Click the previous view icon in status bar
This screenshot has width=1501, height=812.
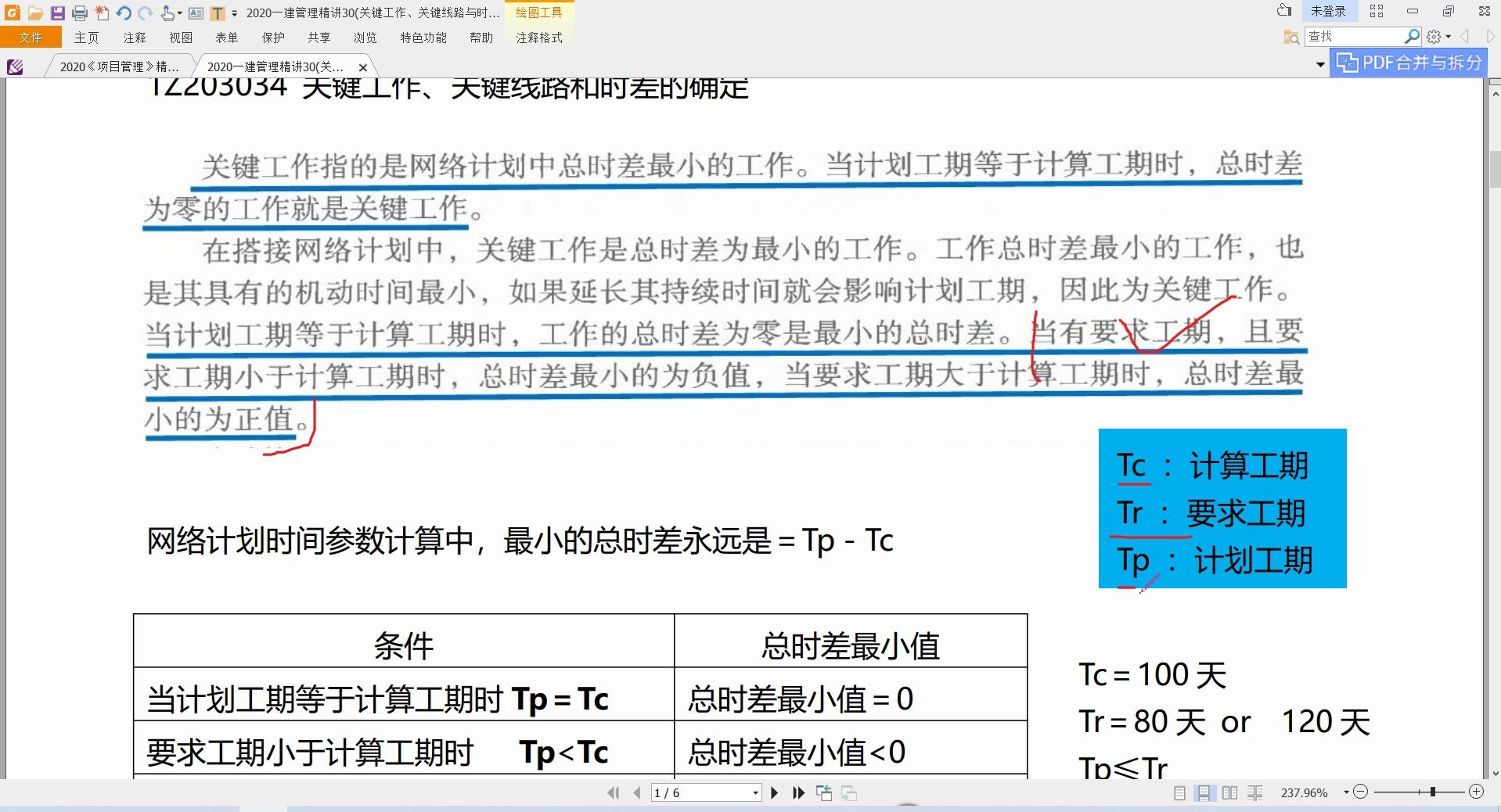click(824, 793)
